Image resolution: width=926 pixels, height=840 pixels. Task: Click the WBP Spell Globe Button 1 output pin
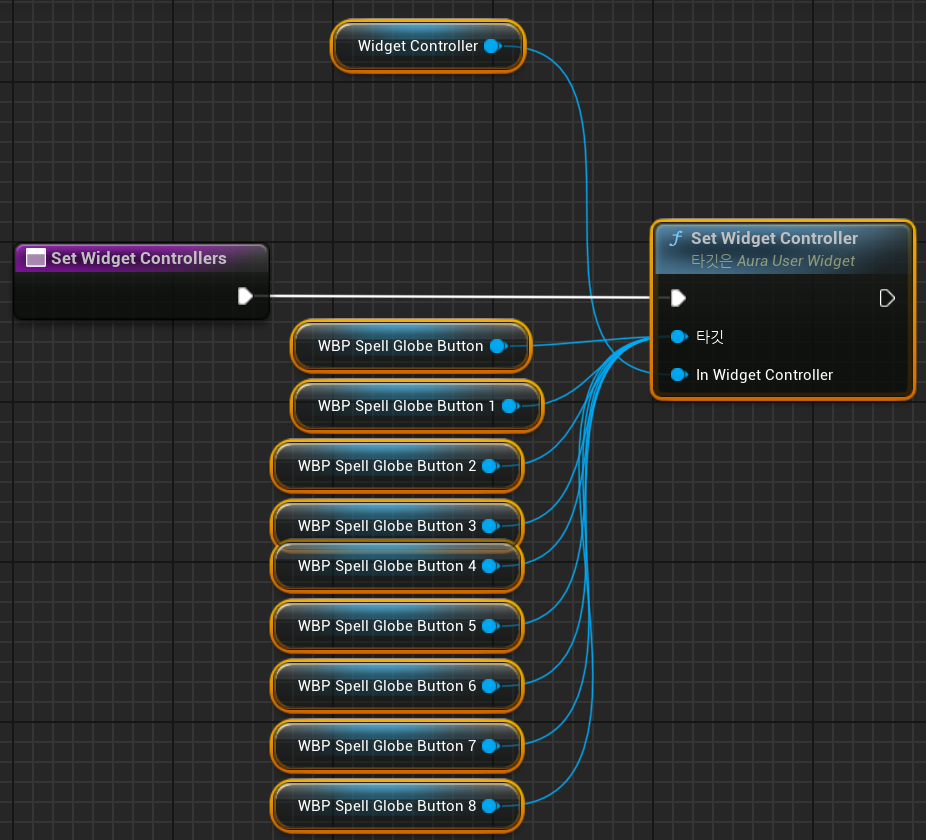(511, 406)
